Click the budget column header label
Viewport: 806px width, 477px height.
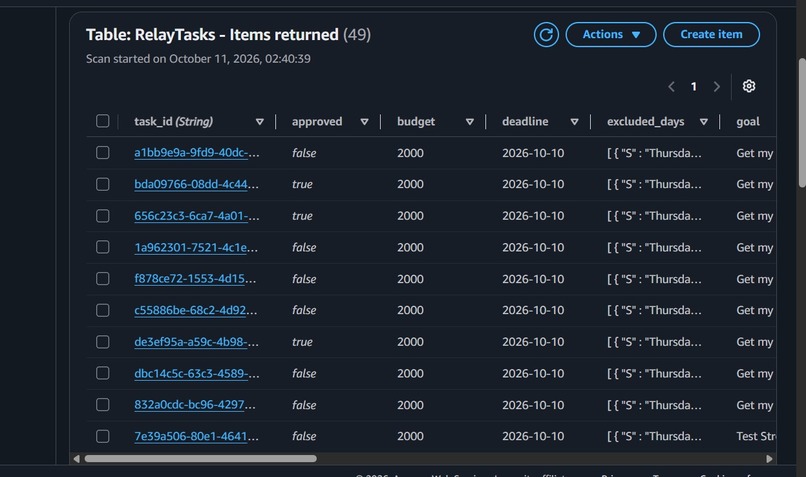tap(416, 122)
